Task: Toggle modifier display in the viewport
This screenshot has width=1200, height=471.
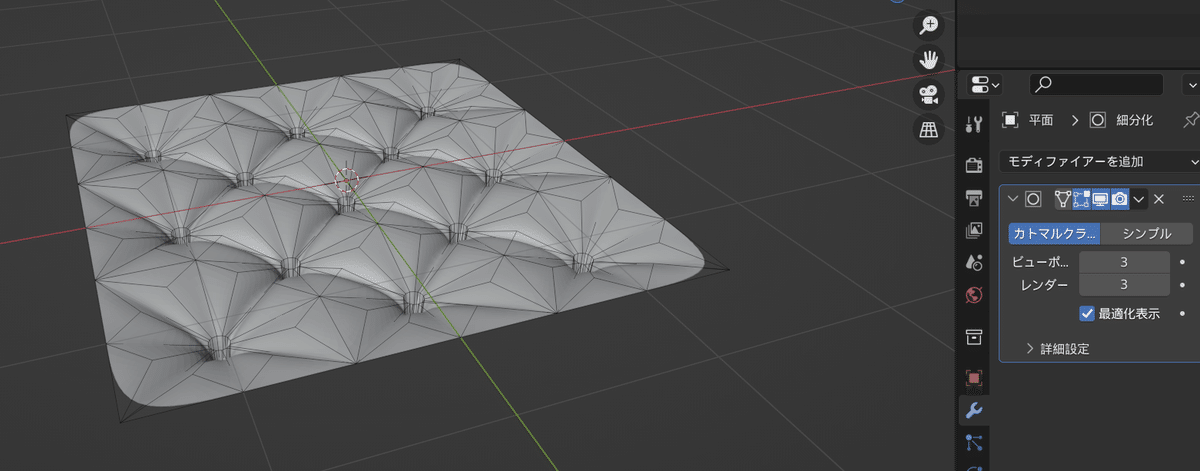Action: (x=1100, y=199)
